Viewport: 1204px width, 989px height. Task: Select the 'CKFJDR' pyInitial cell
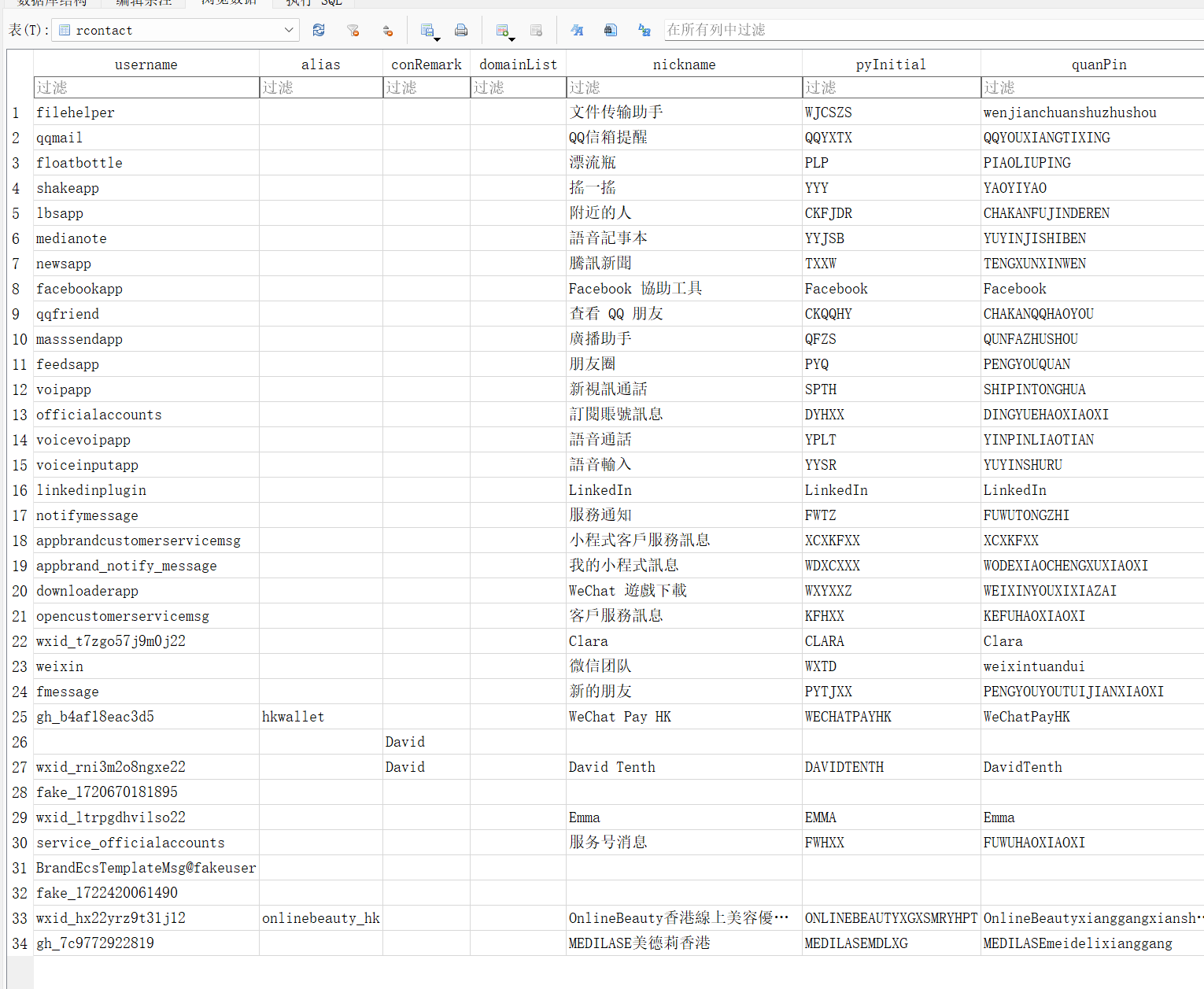coord(892,213)
